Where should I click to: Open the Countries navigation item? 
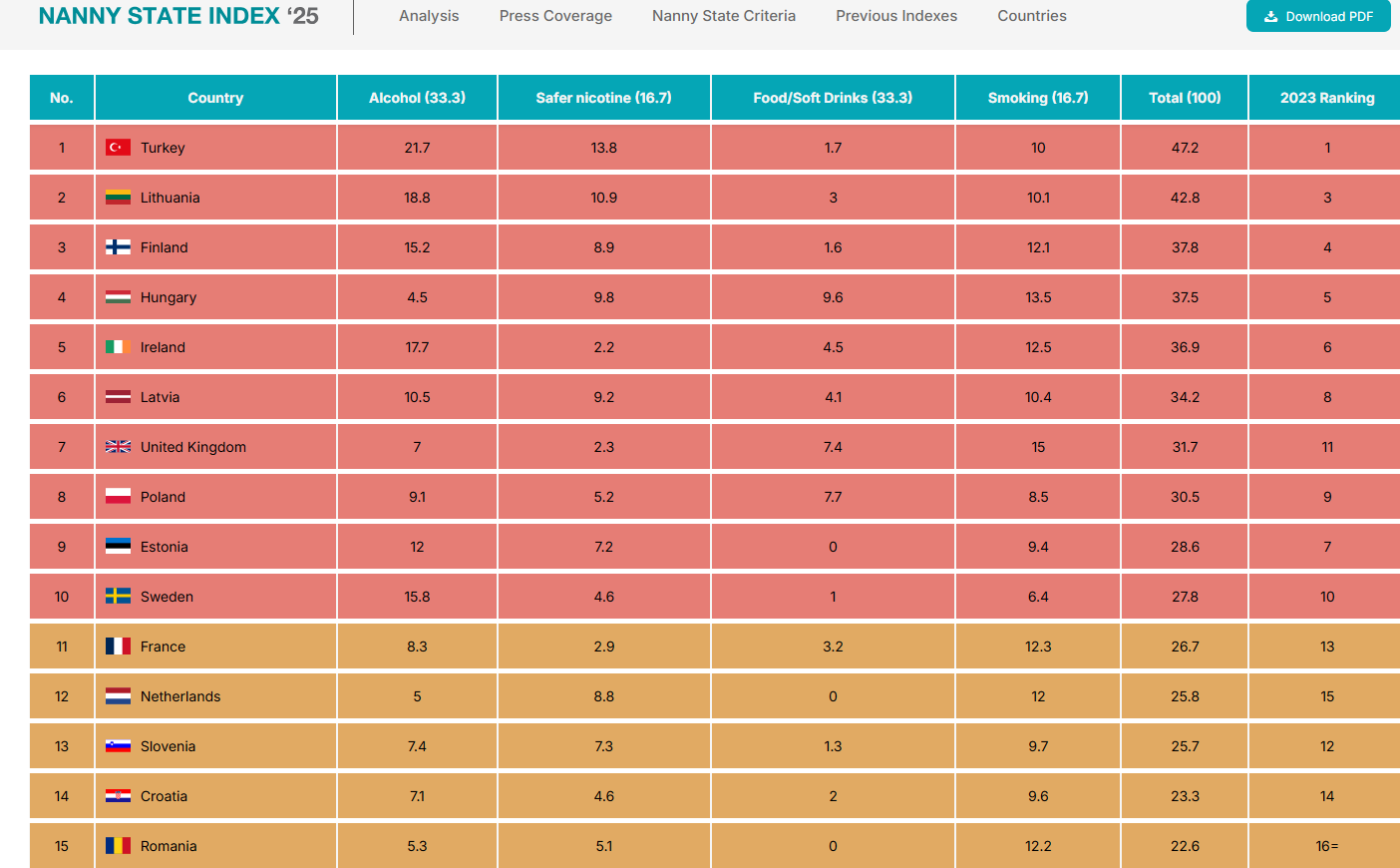tap(1032, 16)
